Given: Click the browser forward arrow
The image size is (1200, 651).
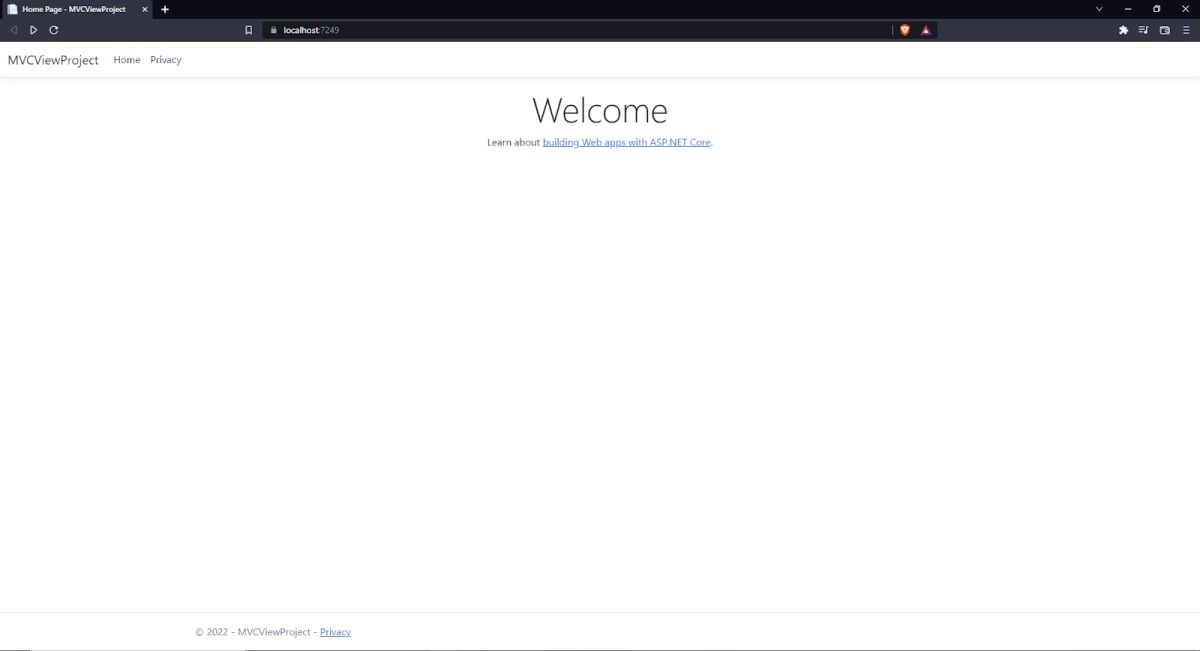Looking at the screenshot, I should [33, 30].
